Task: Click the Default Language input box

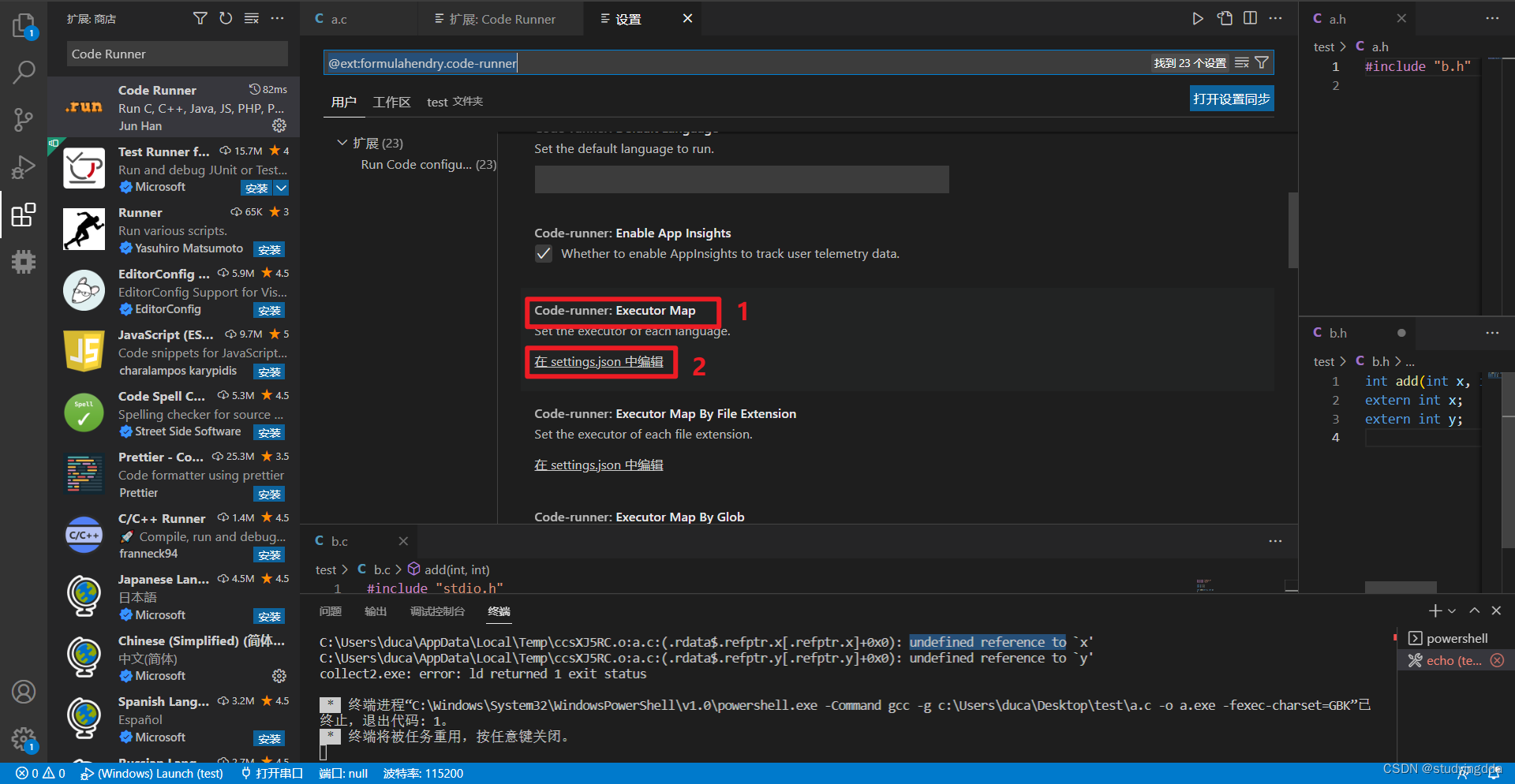Action: [742, 179]
